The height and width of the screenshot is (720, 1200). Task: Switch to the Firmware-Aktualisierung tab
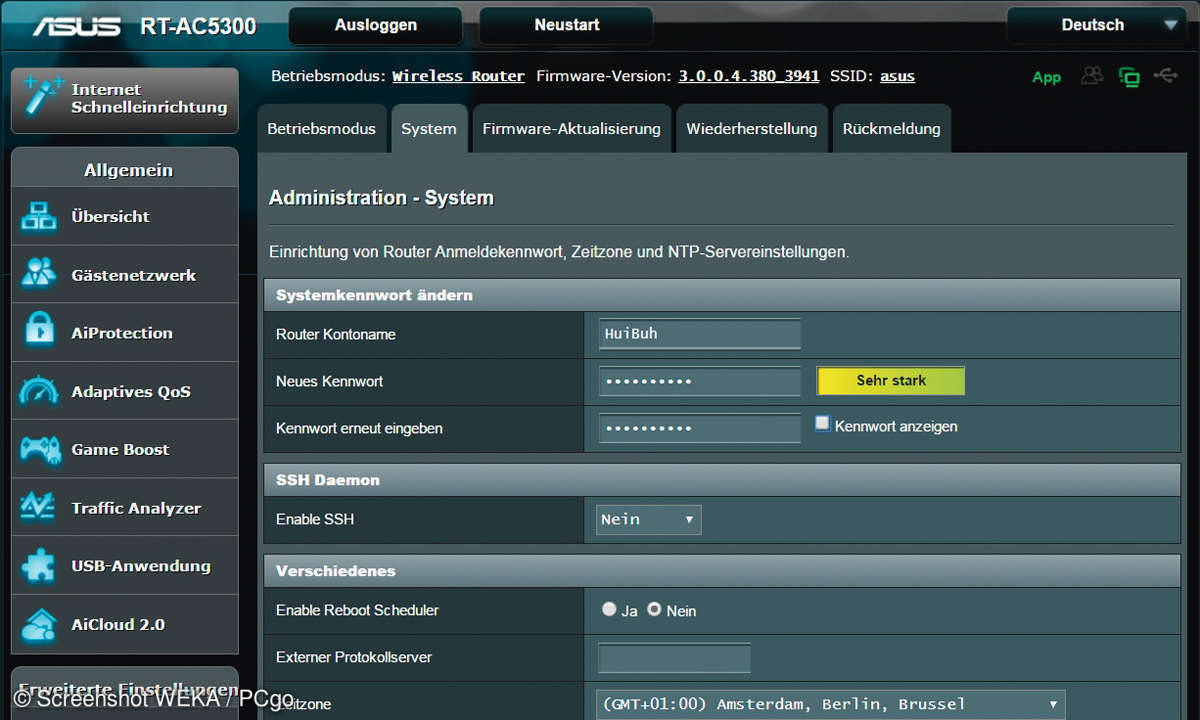click(572, 128)
